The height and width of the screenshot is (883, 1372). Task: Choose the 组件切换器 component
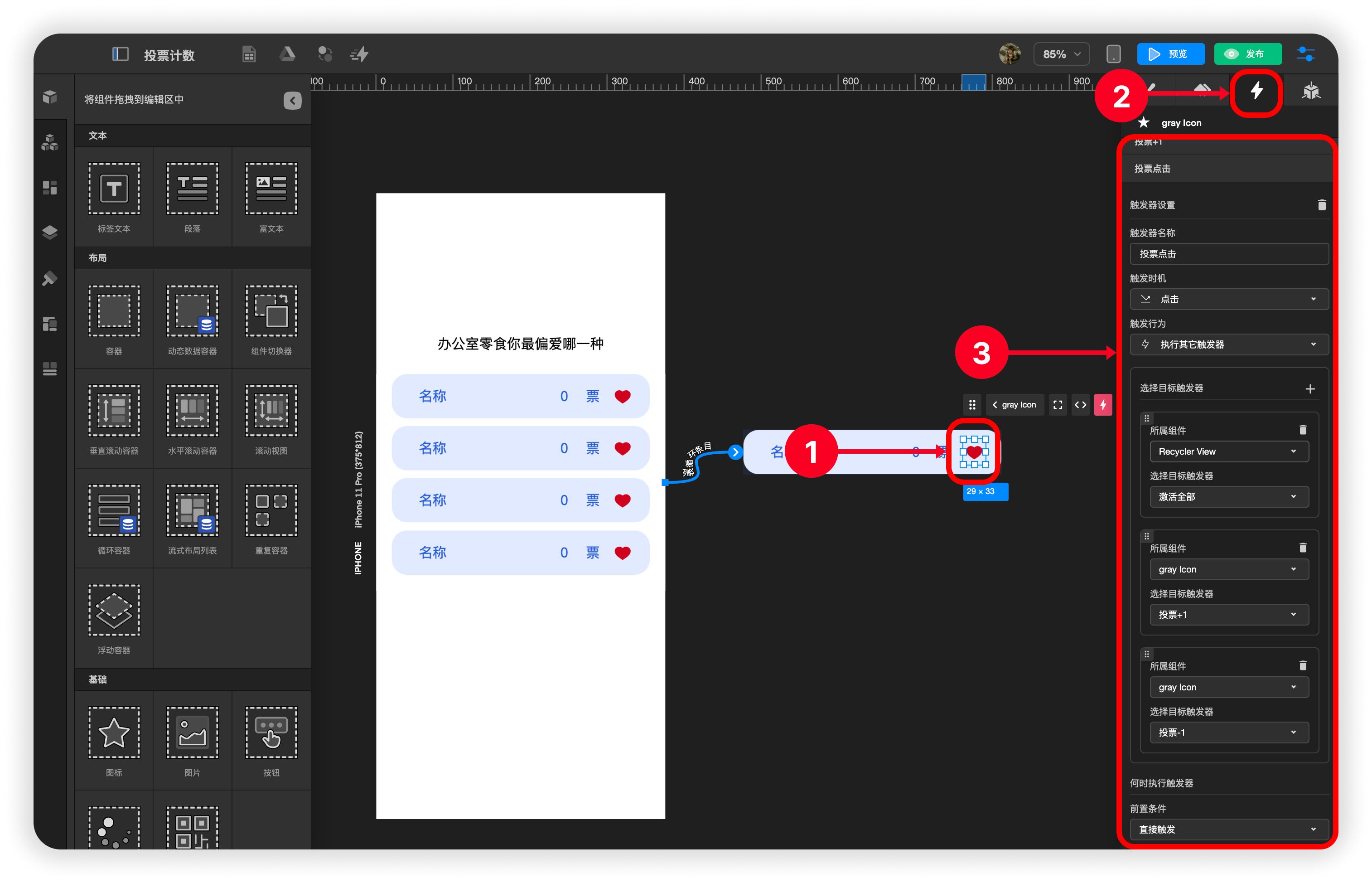point(271,320)
